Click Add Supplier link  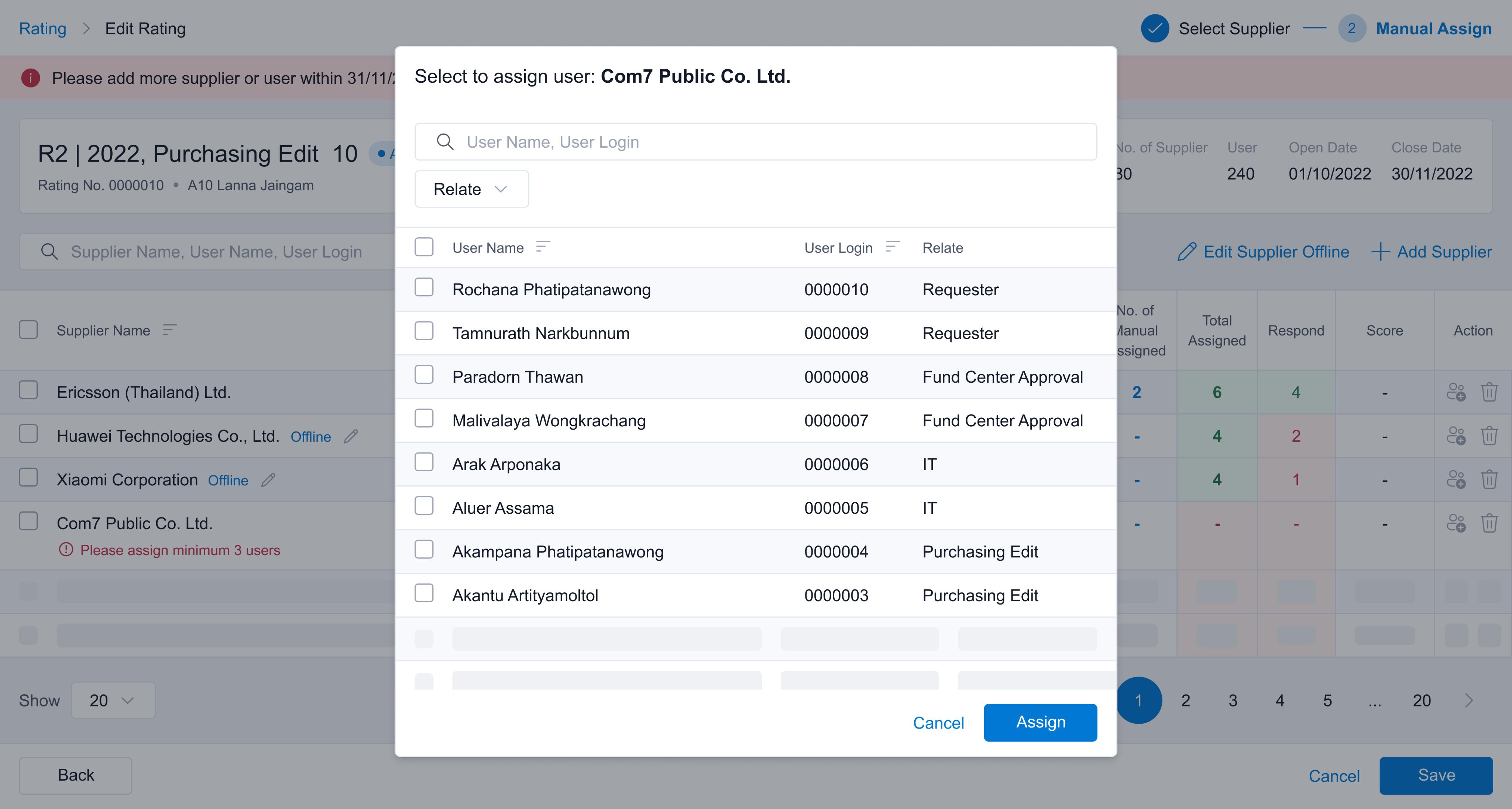tap(1432, 252)
